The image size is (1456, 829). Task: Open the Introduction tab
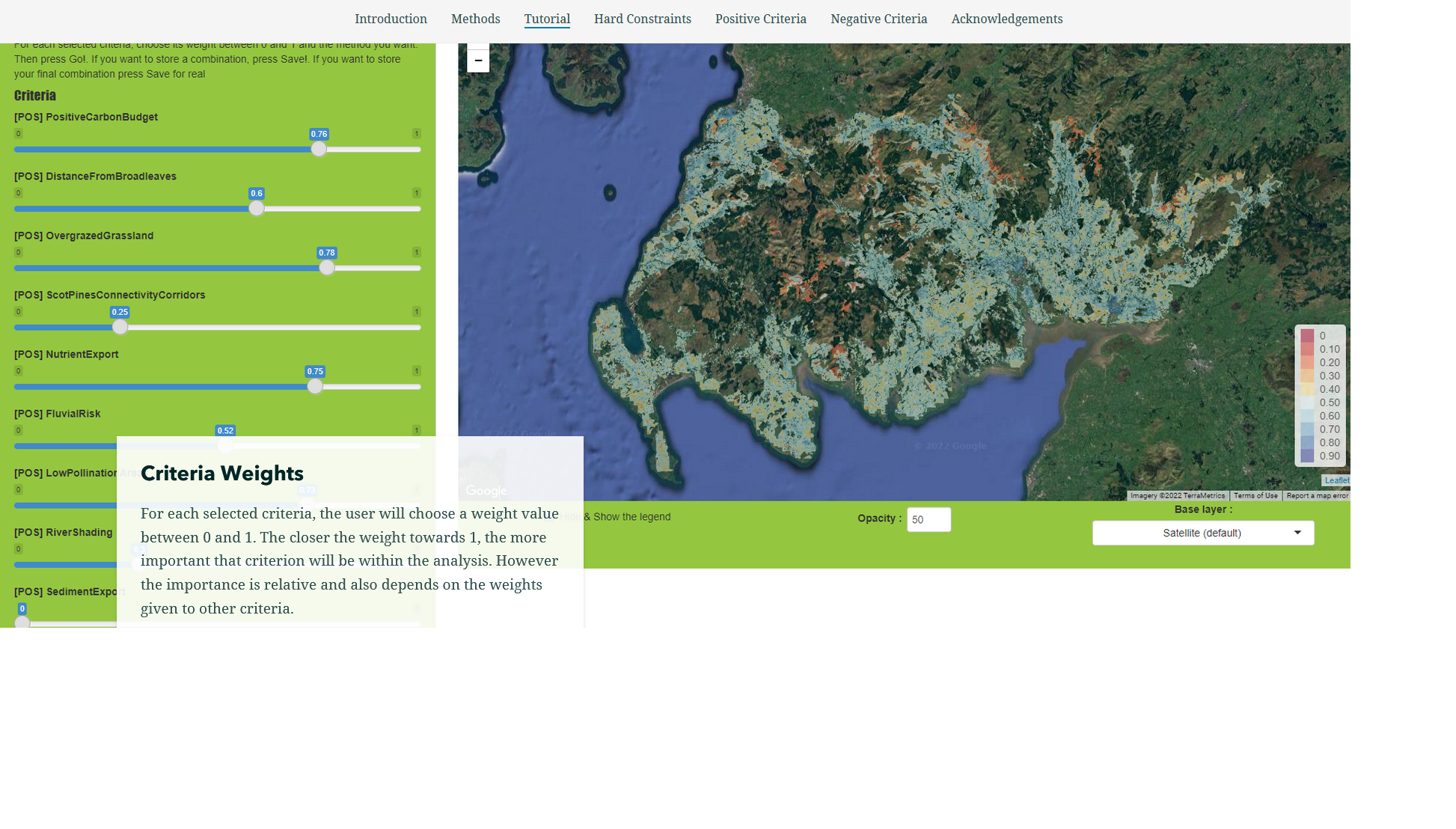point(391,19)
